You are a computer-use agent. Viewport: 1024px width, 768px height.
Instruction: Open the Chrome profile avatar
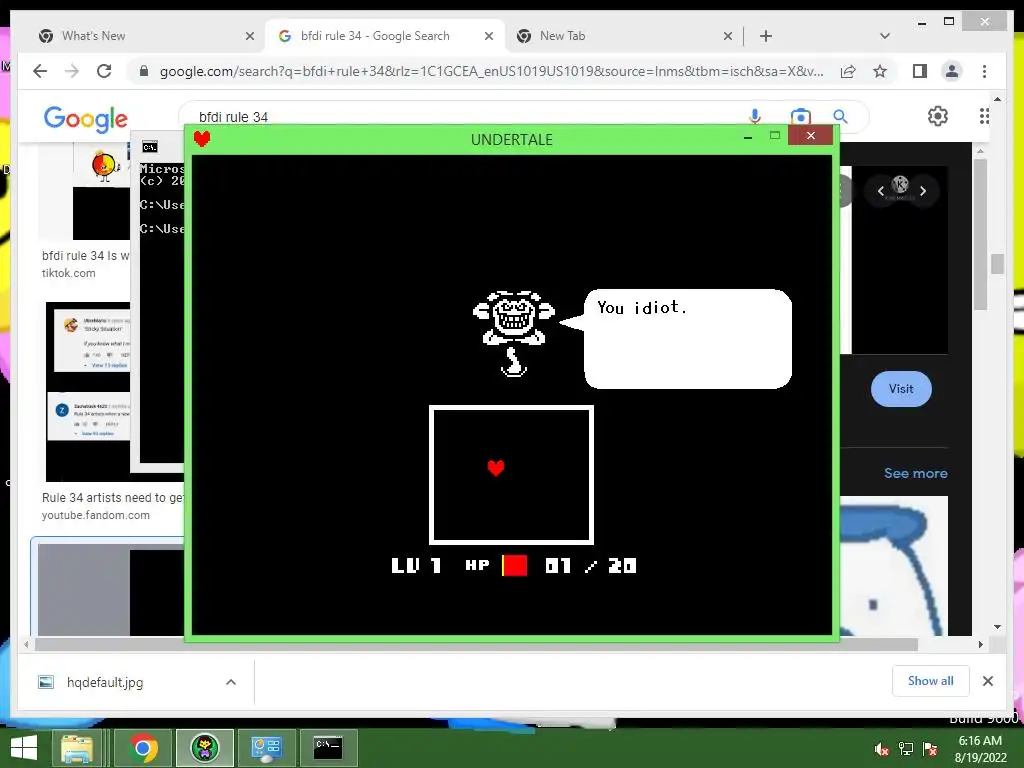click(x=952, y=71)
